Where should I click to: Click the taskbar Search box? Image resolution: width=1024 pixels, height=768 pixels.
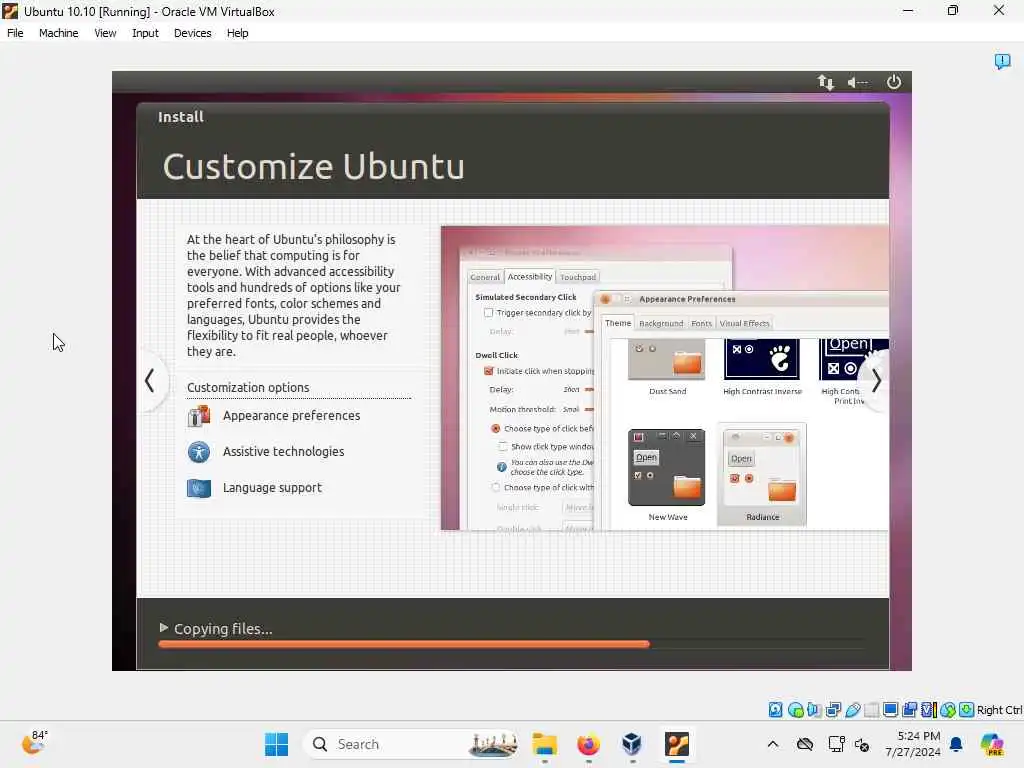click(x=413, y=744)
